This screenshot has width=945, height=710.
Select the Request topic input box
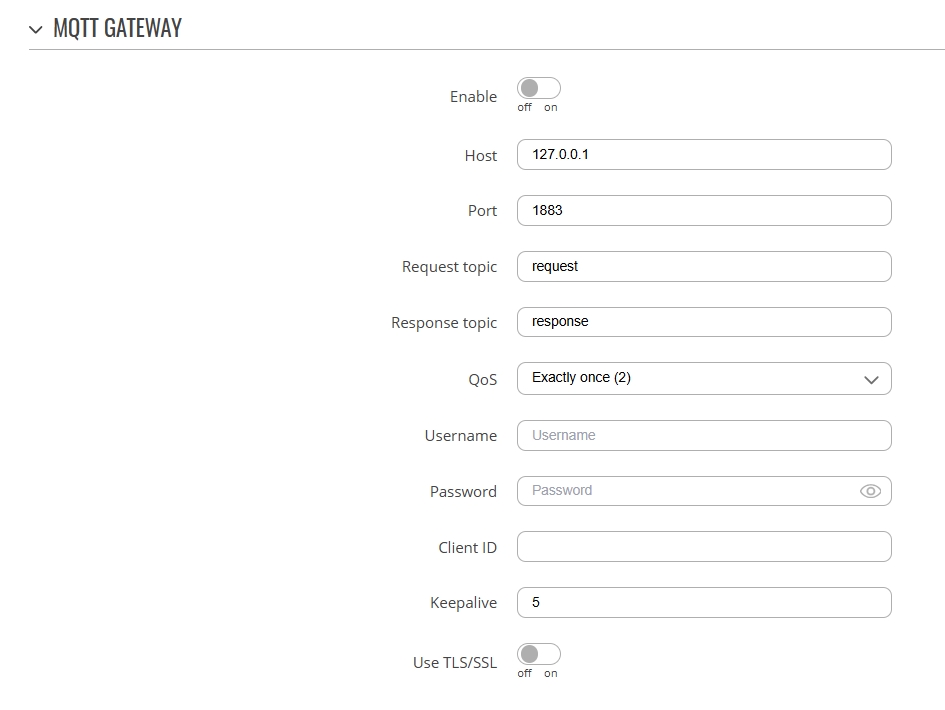click(x=703, y=267)
